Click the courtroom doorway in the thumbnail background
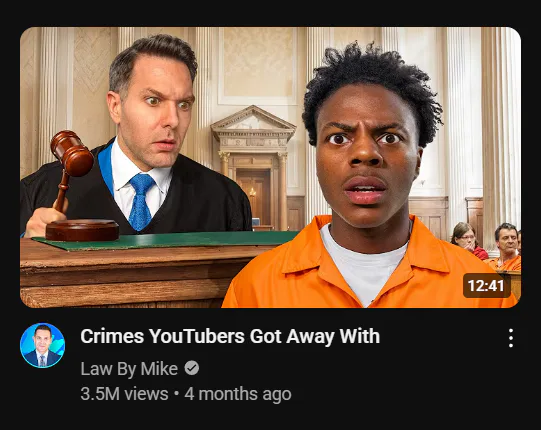541x430 pixels. [x=254, y=195]
